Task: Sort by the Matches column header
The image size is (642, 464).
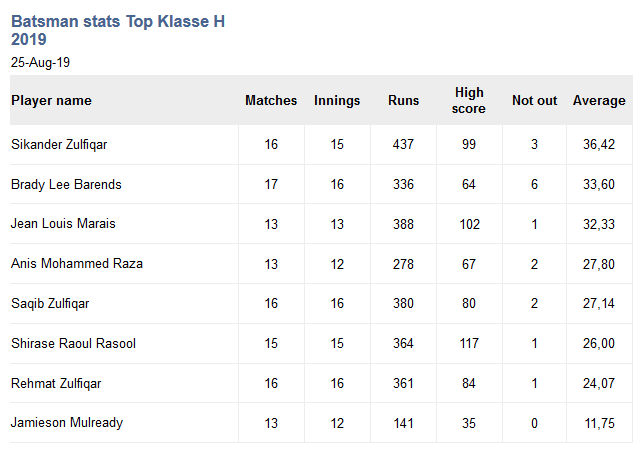Action: [x=271, y=100]
